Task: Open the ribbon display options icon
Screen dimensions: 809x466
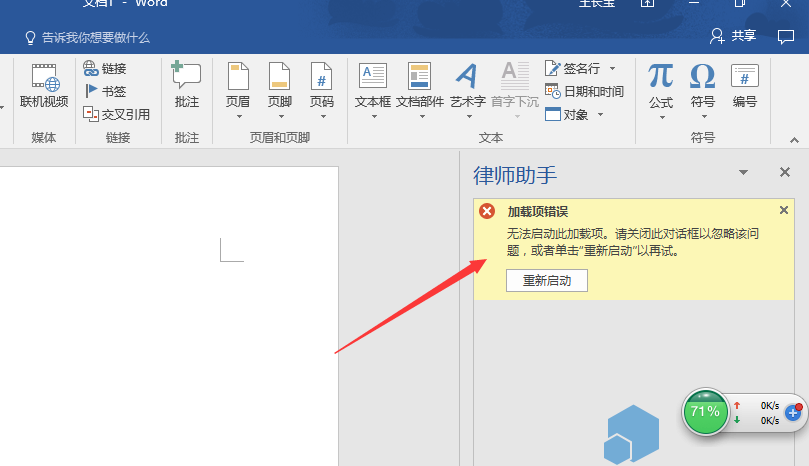Action: pyautogui.click(x=648, y=3)
